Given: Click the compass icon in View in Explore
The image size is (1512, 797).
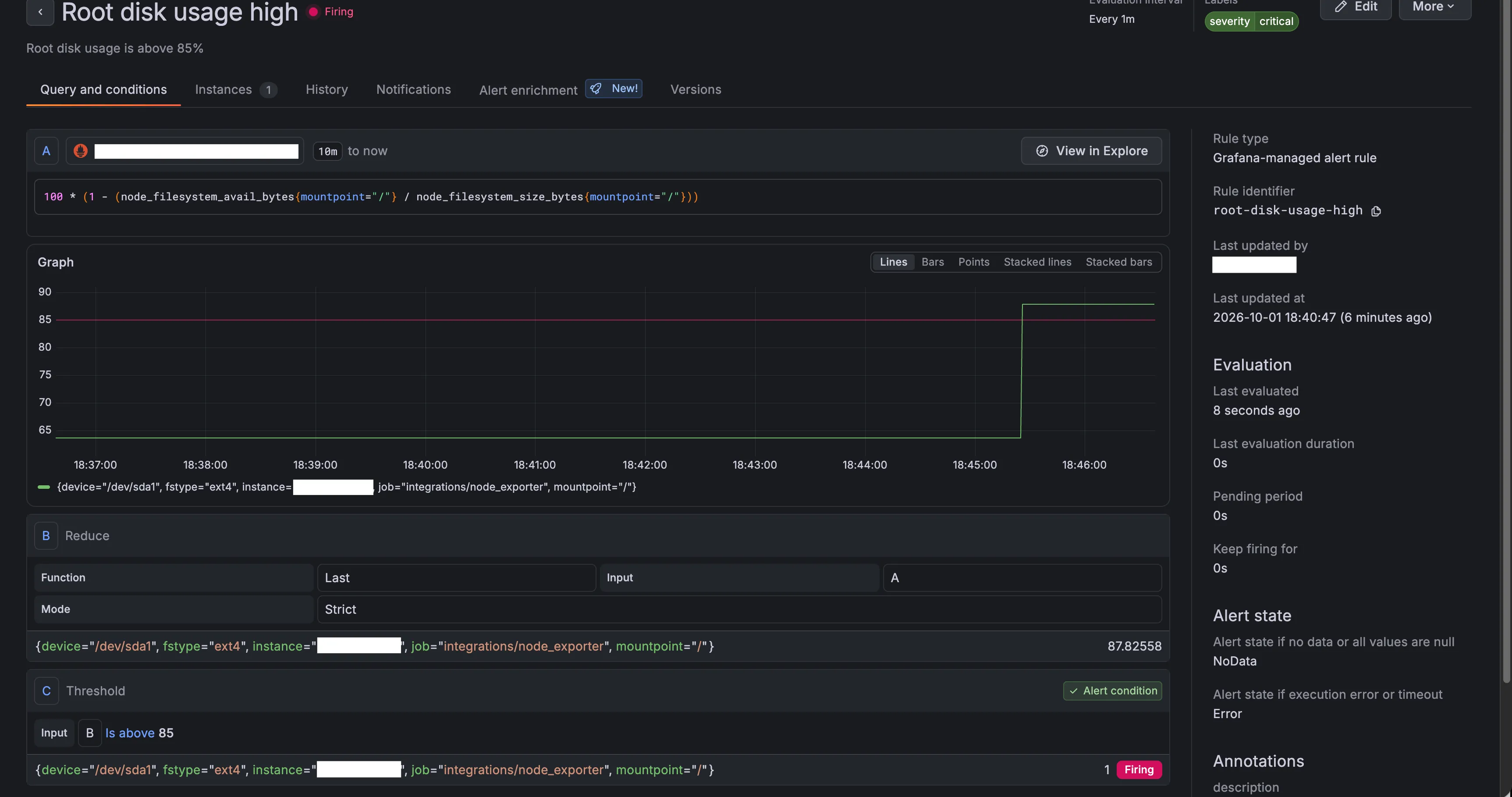Looking at the screenshot, I should [x=1042, y=151].
